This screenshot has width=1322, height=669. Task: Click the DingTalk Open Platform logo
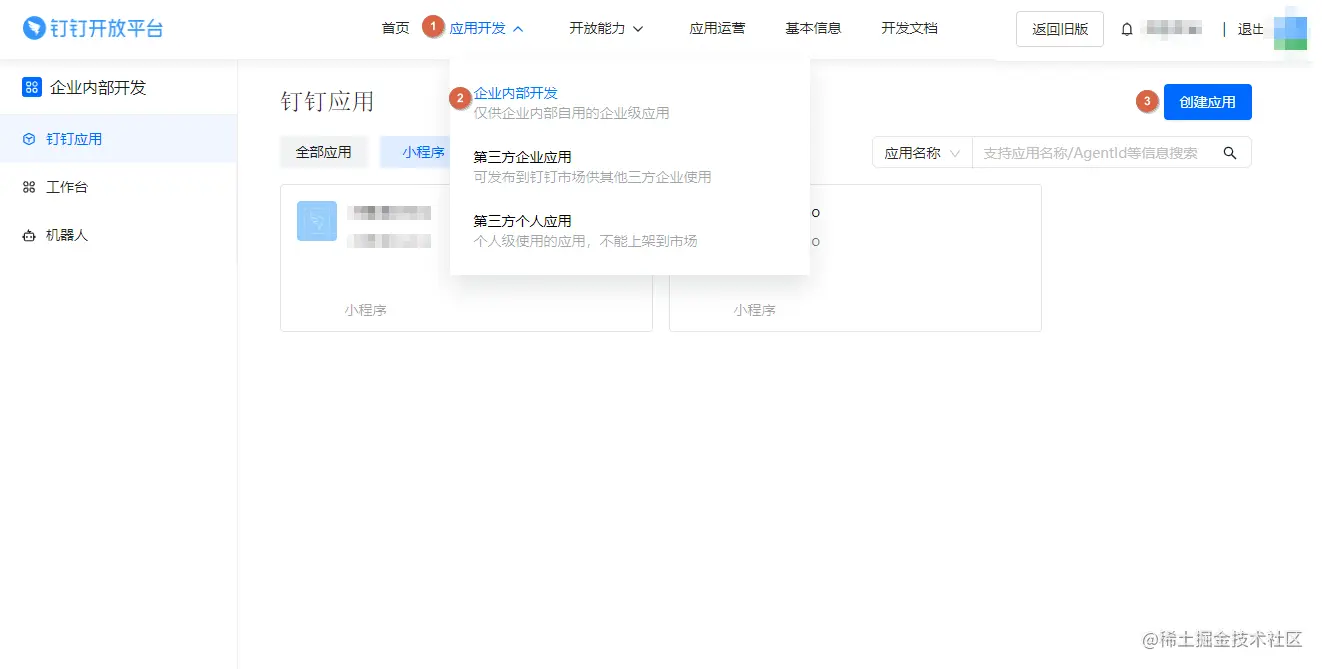coord(92,28)
